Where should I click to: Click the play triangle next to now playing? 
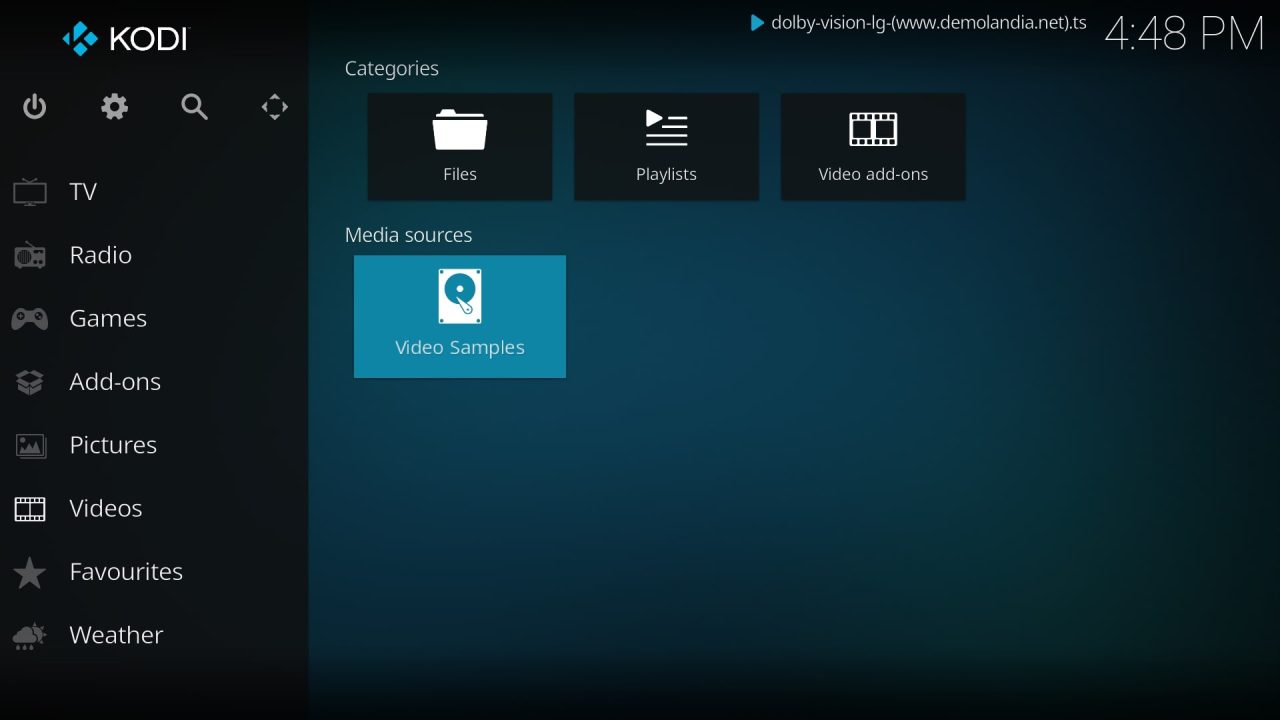[756, 22]
